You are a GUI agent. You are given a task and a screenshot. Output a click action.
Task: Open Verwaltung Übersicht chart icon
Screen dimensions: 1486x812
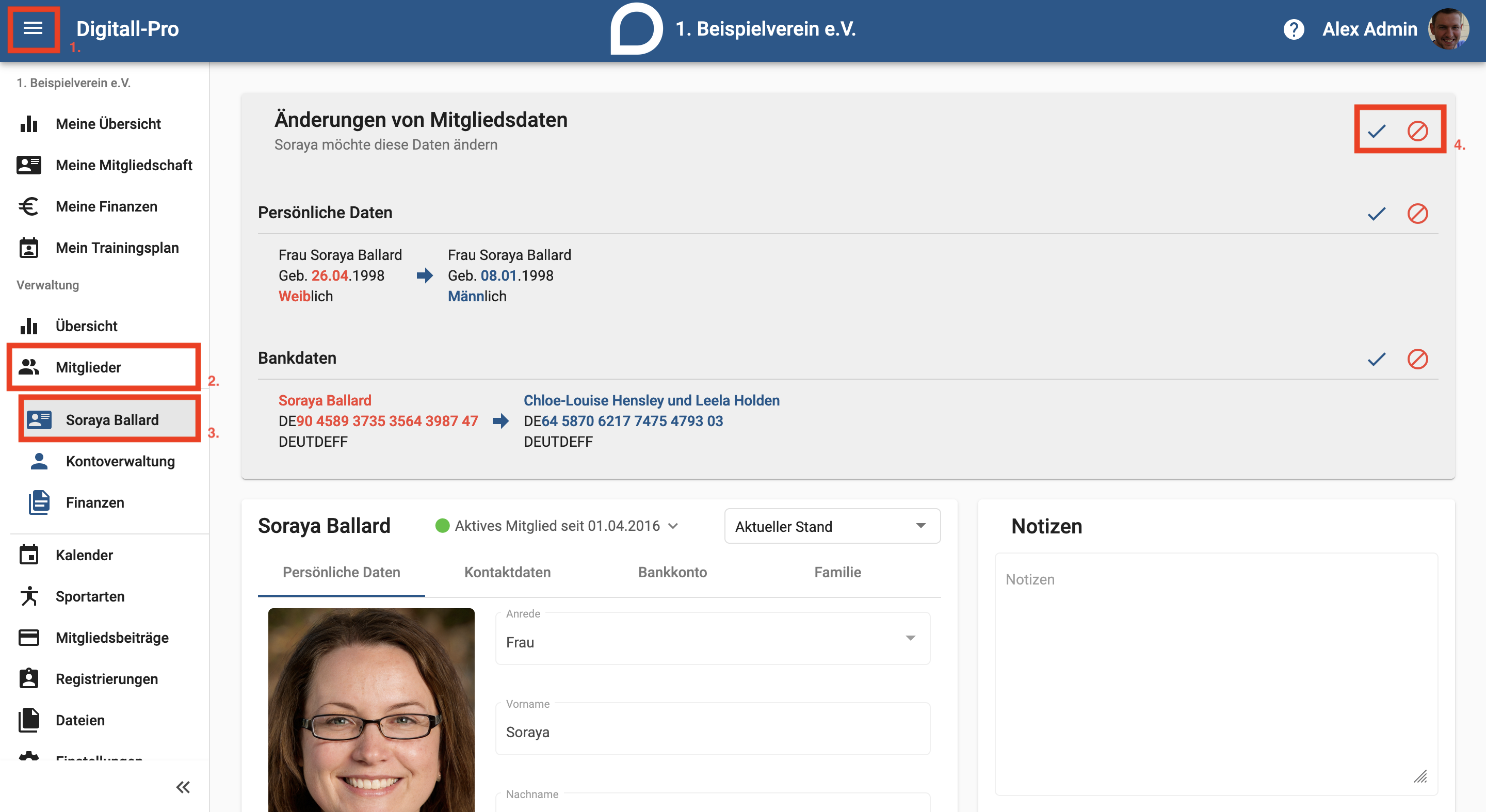(29, 326)
